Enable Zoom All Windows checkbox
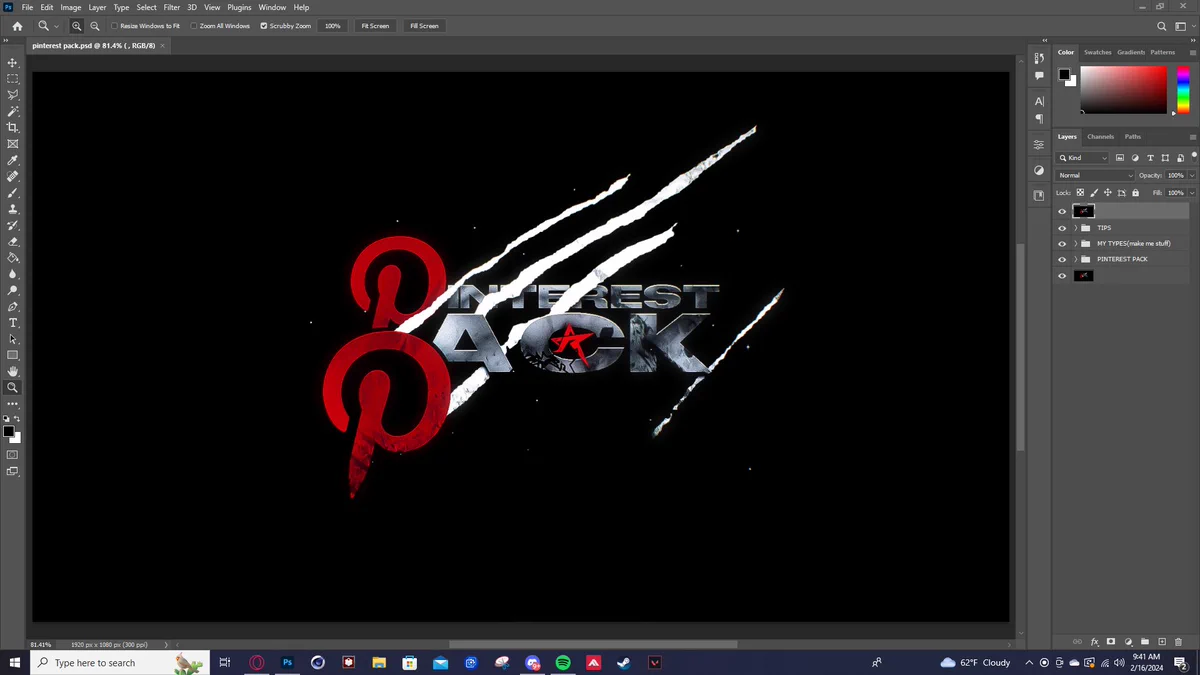This screenshot has width=1200, height=675. click(x=194, y=26)
